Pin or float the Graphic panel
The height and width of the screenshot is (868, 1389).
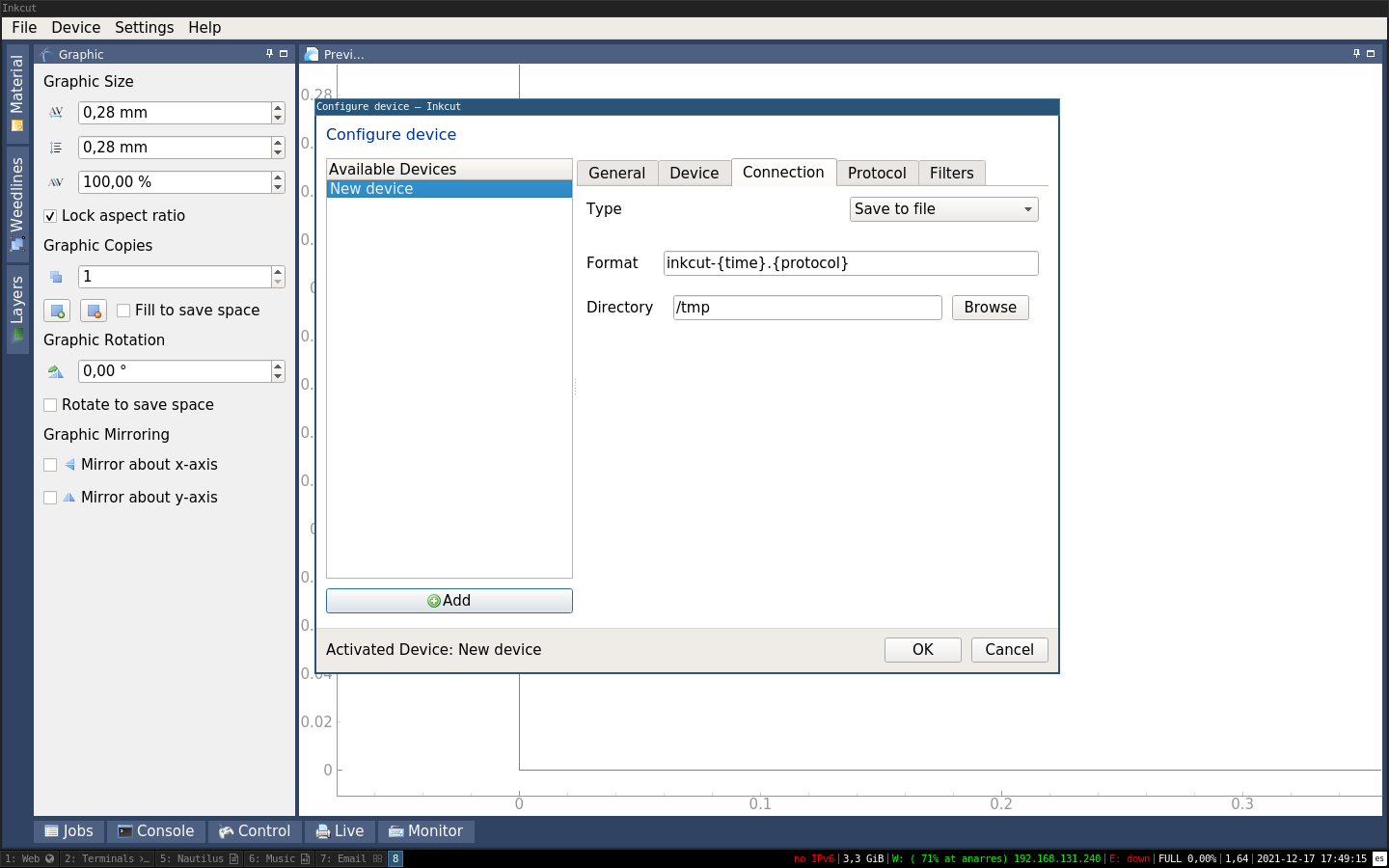[269, 54]
